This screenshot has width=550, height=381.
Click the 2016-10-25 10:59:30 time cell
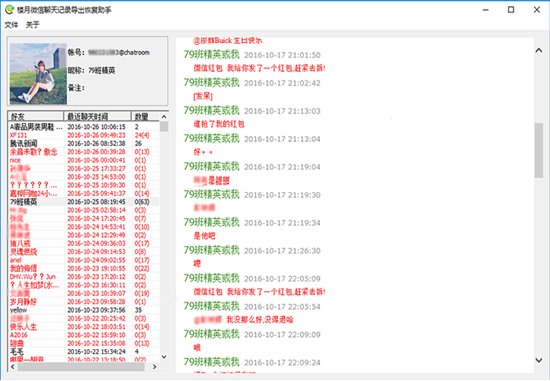[96, 185]
